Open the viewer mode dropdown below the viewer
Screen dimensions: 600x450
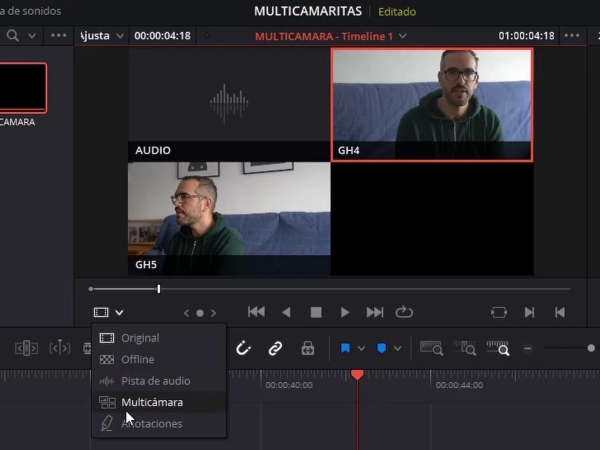pyautogui.click(x=108, y=312)
